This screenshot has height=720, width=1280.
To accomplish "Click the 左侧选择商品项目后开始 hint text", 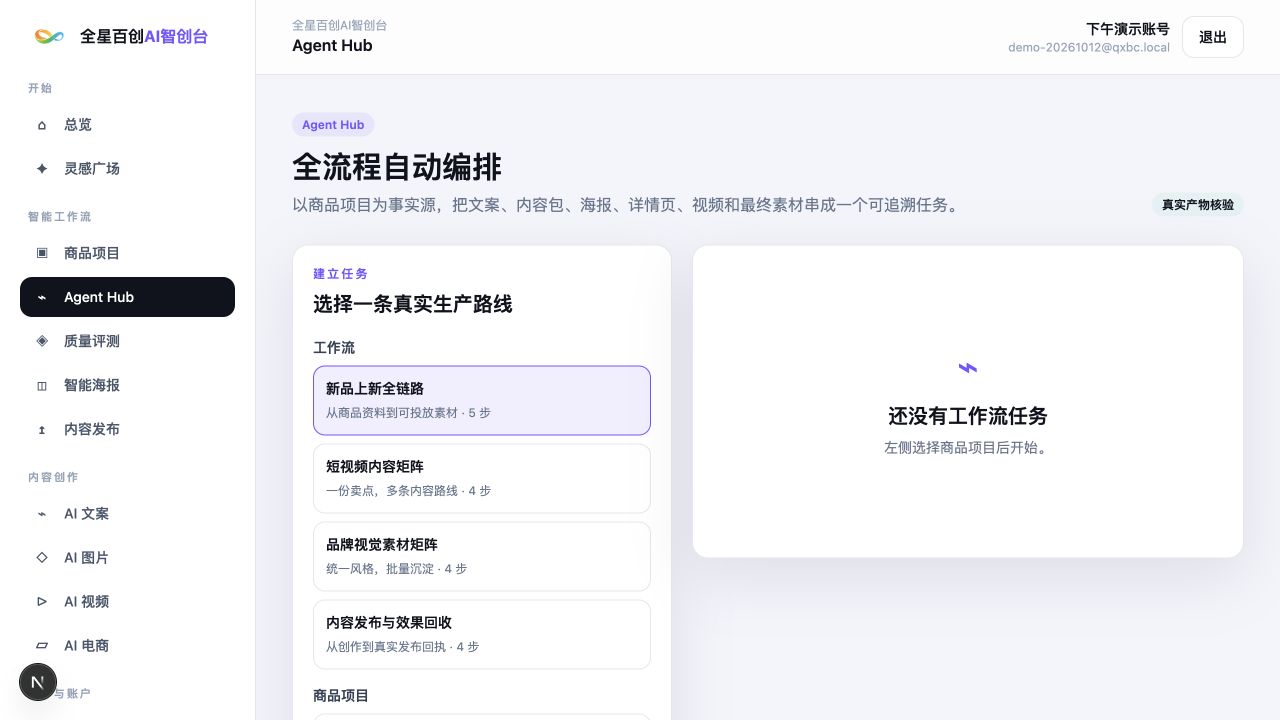I will click(x=968, y=448).
